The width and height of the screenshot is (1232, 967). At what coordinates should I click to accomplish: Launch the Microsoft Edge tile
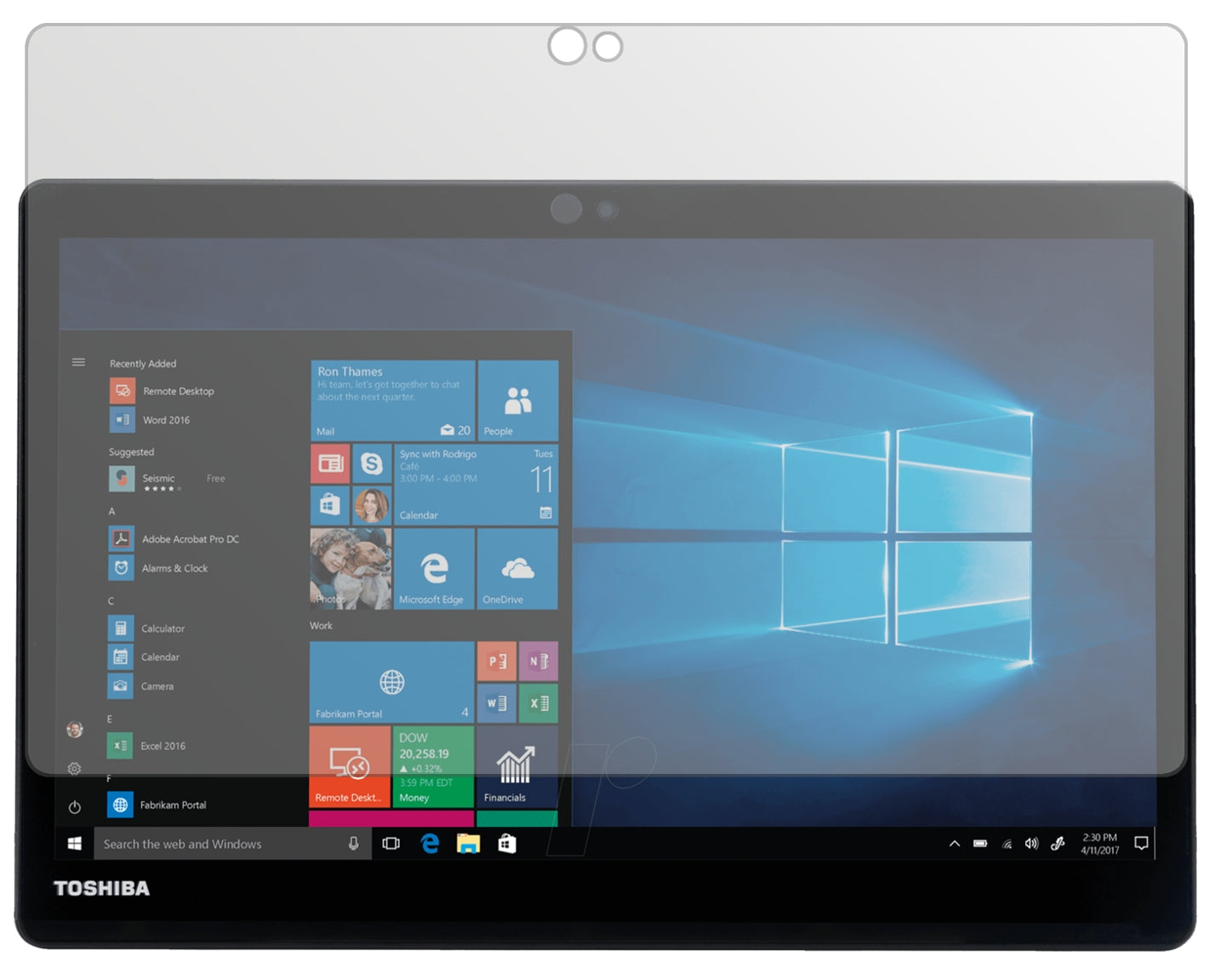(434, 568)
